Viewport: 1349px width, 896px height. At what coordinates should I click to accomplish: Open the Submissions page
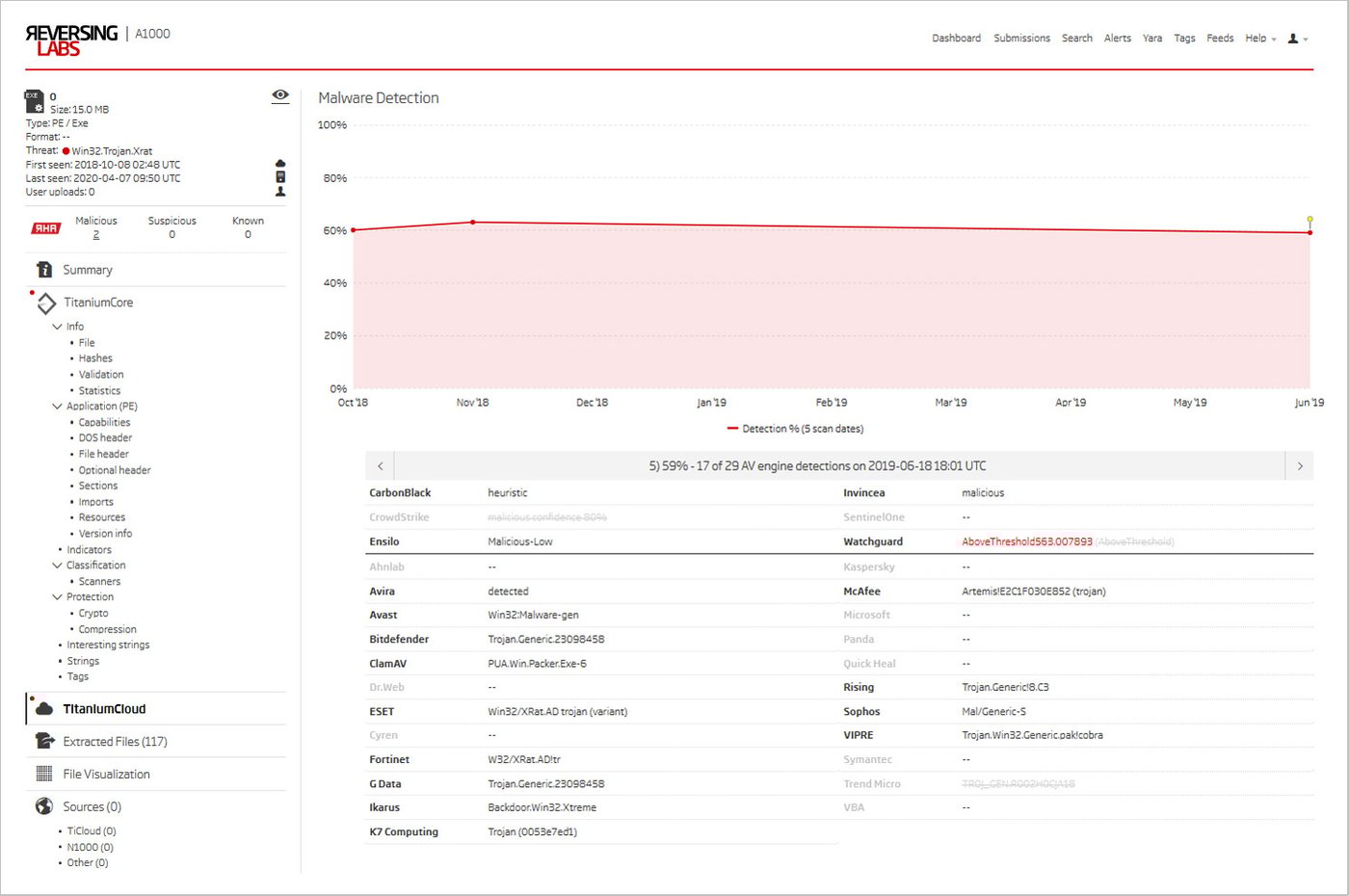point(1021,39)
